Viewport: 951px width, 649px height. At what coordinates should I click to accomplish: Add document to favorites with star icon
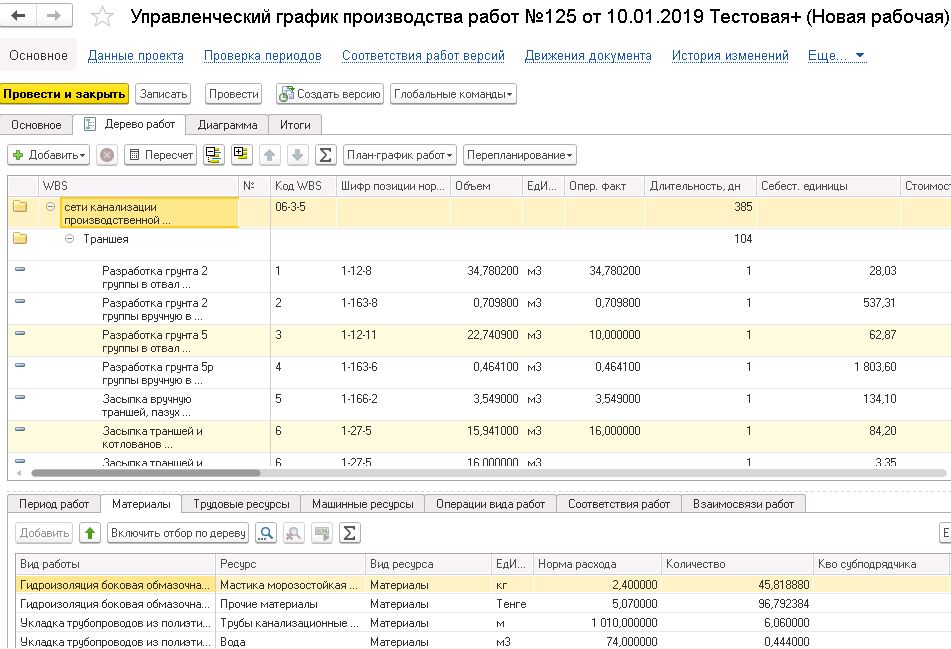102,17
